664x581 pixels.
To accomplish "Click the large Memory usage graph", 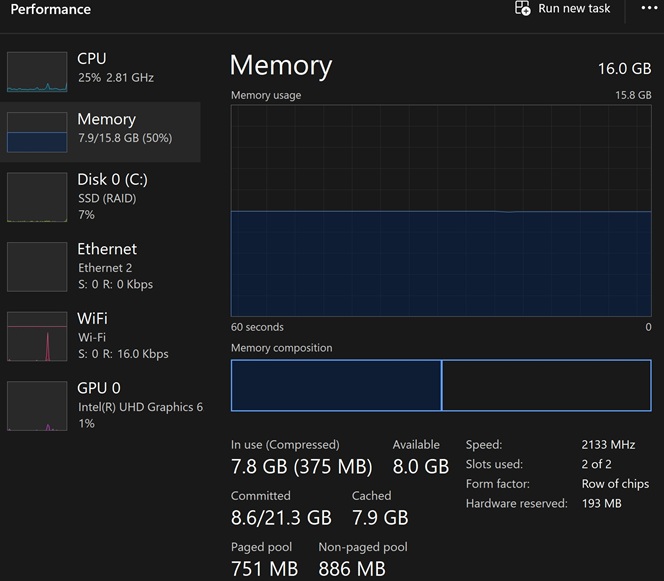I will tap(441, 210).
